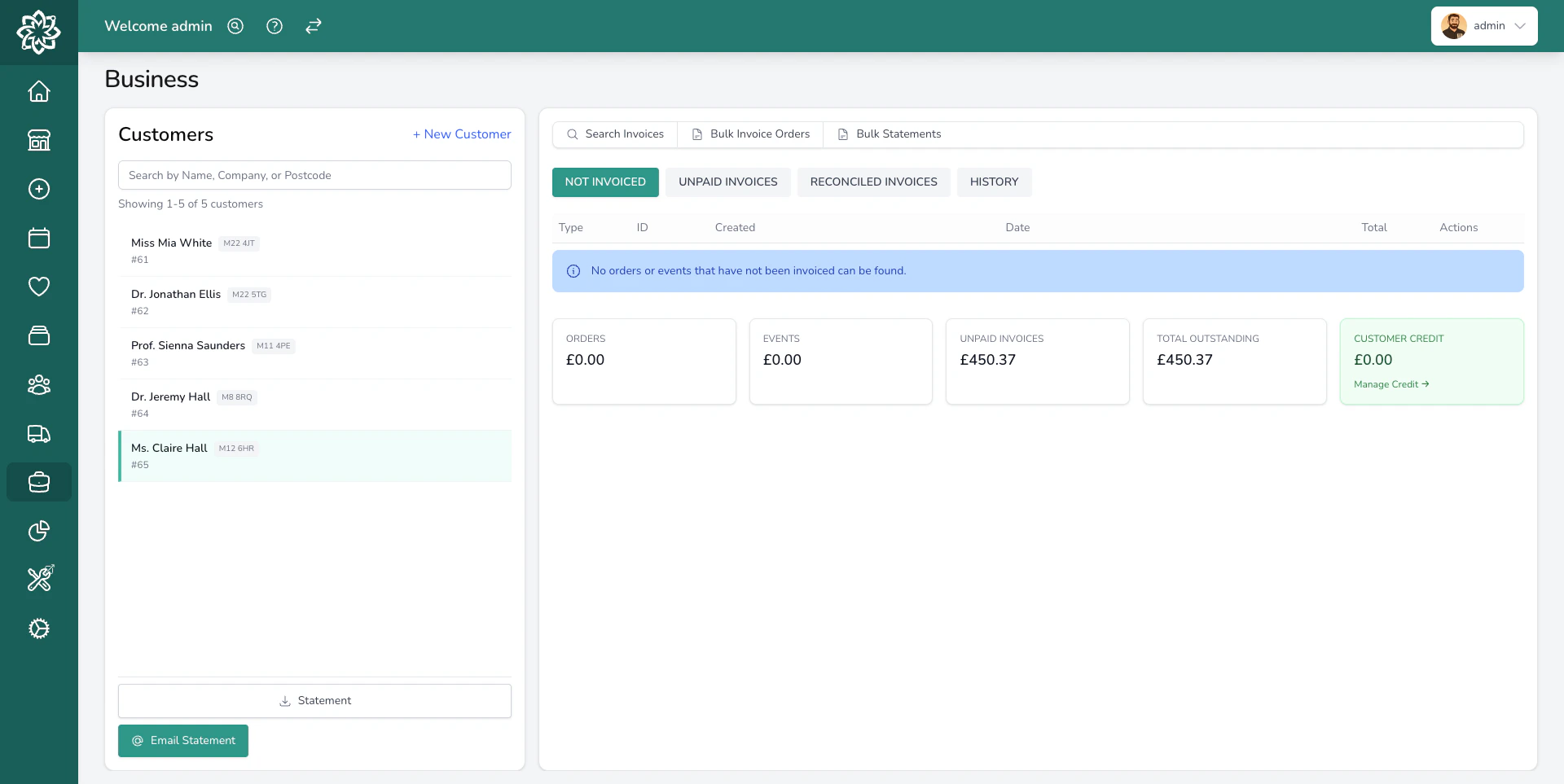Click the customer search input field
The width and height of the screenshot is (1564, 784).
(x=314, y=174)
